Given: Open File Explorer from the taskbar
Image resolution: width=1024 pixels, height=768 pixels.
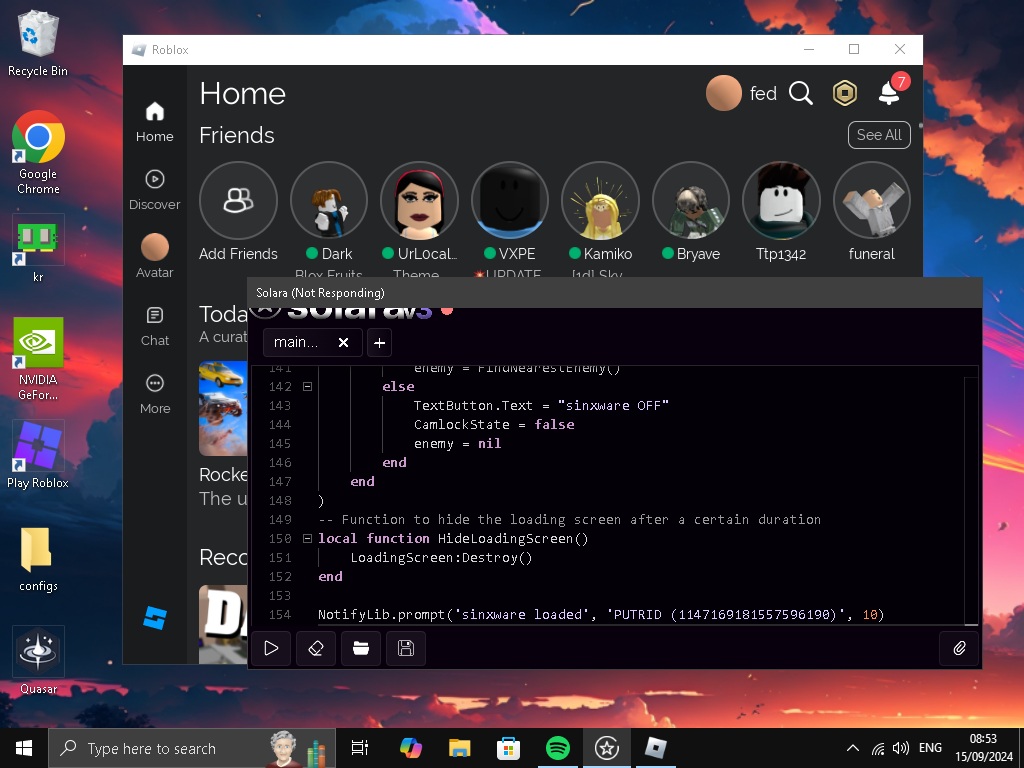Looking at the screenshot, I should [x=460, y=748].
